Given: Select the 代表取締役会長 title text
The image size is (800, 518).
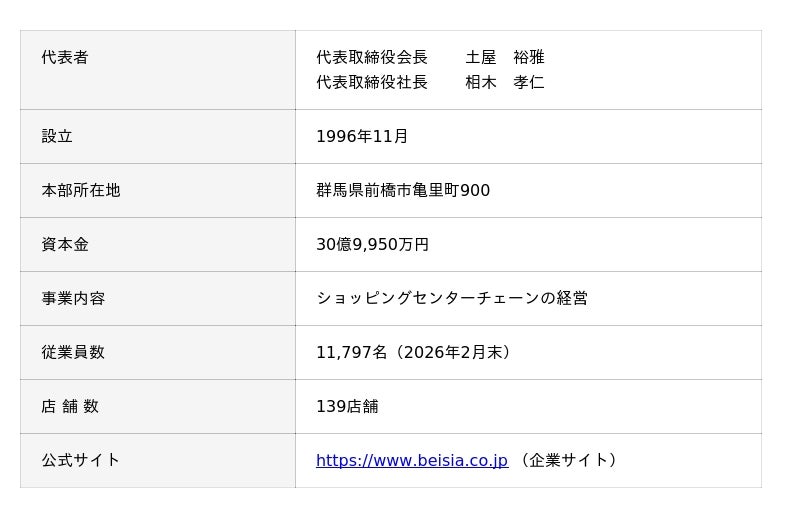Looking at the screenshot, I should 372,57.
